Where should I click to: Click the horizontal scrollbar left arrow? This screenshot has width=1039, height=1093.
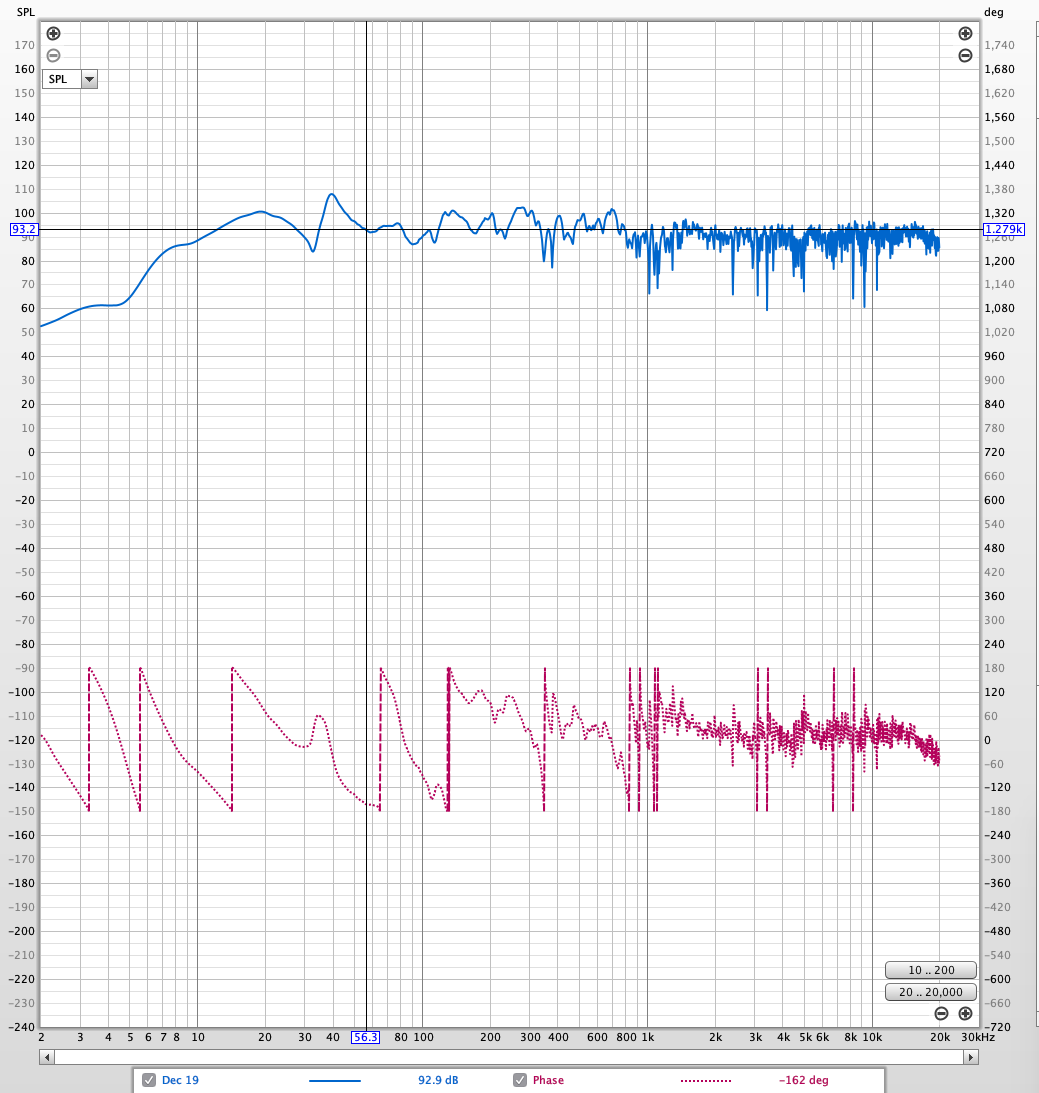pos(47,1057)
